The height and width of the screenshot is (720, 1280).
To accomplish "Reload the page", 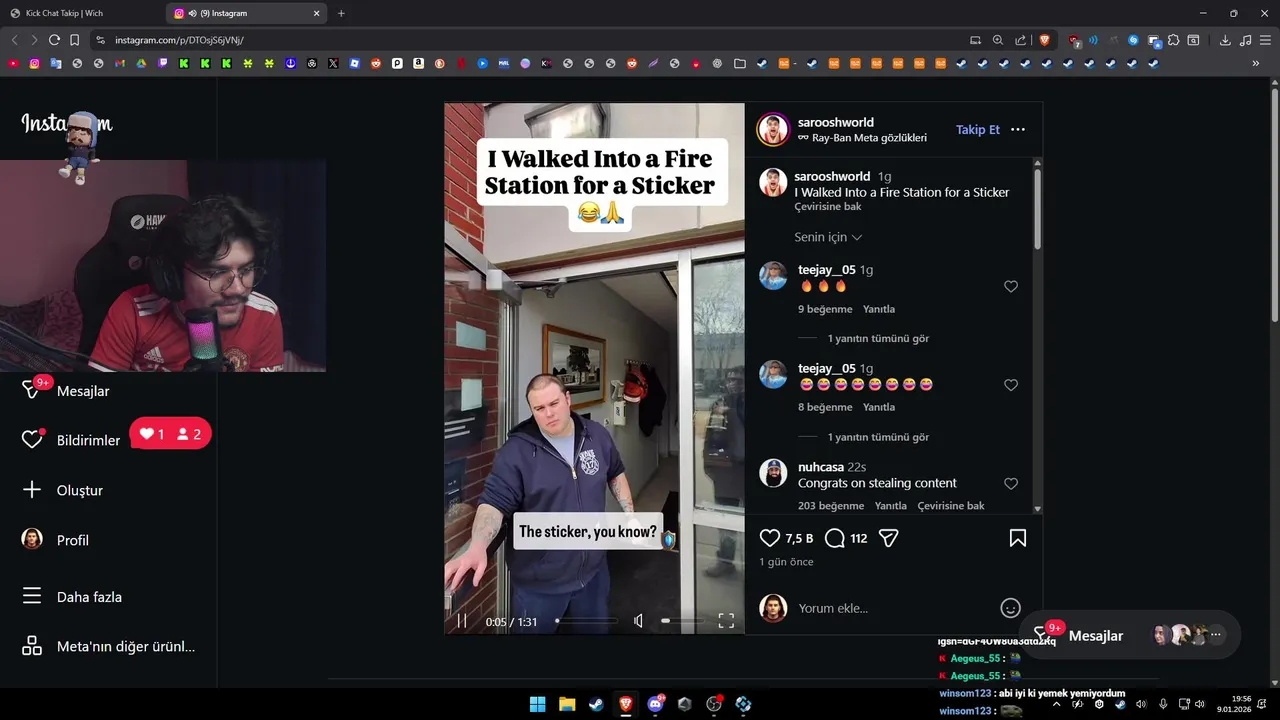I will (54, 40).
